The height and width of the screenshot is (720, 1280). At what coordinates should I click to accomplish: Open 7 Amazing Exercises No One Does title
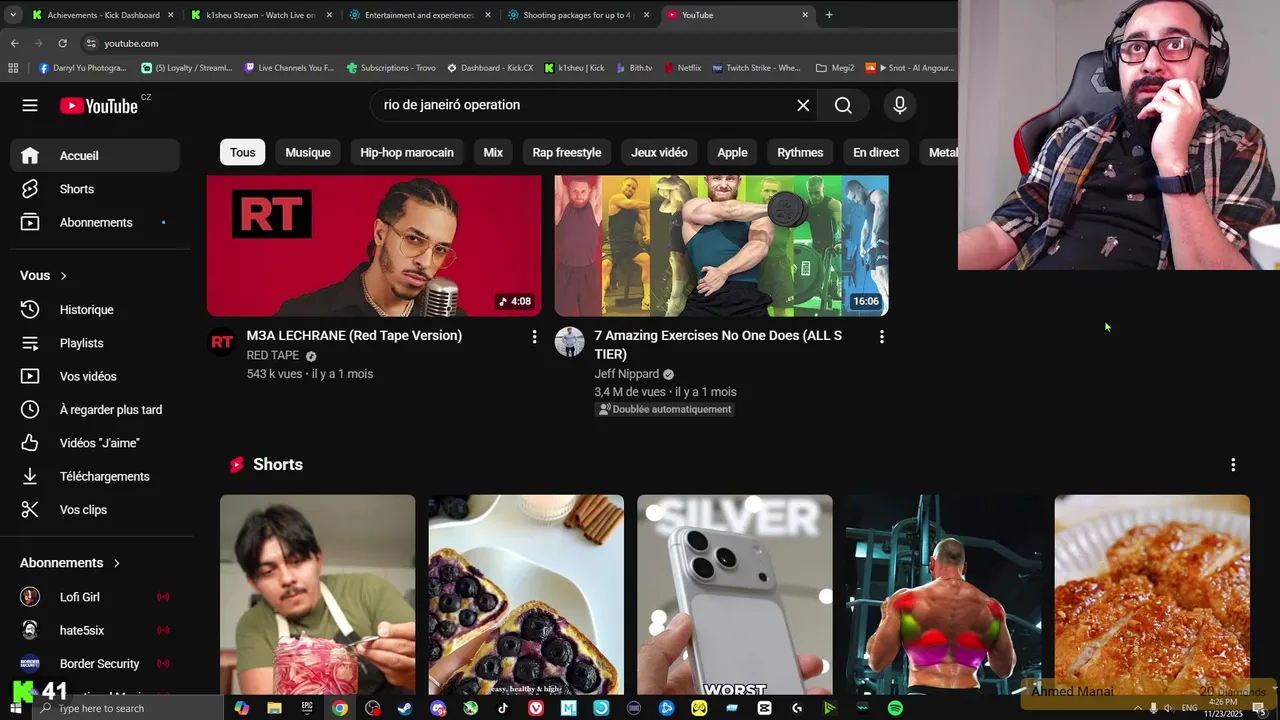point(718,345)
